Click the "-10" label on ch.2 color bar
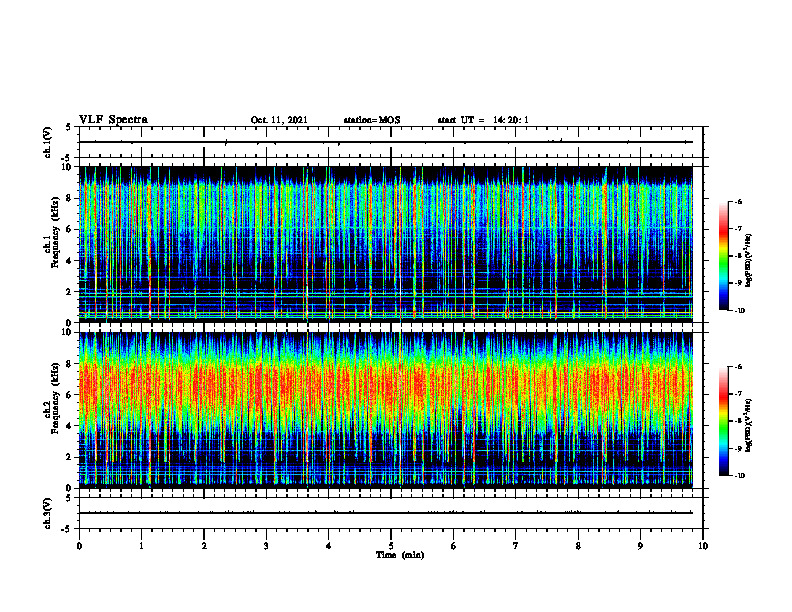 739,476
